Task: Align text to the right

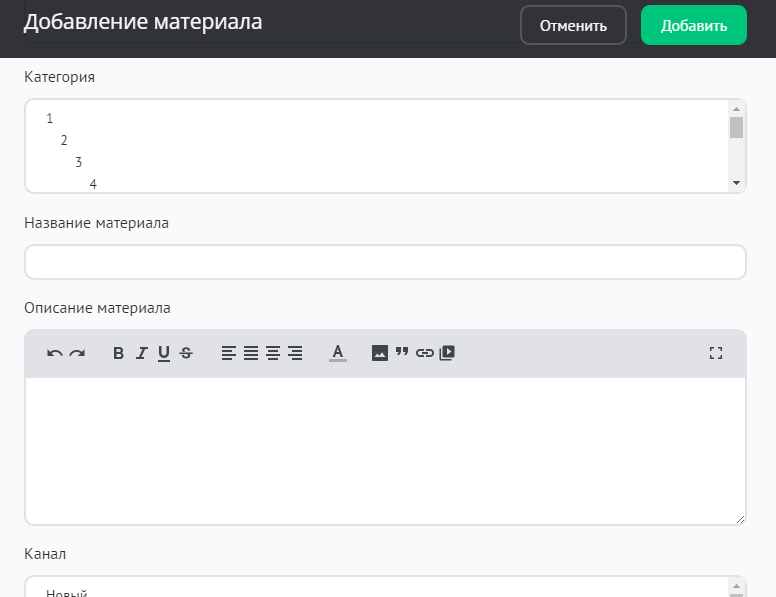Action: [295, 353]
